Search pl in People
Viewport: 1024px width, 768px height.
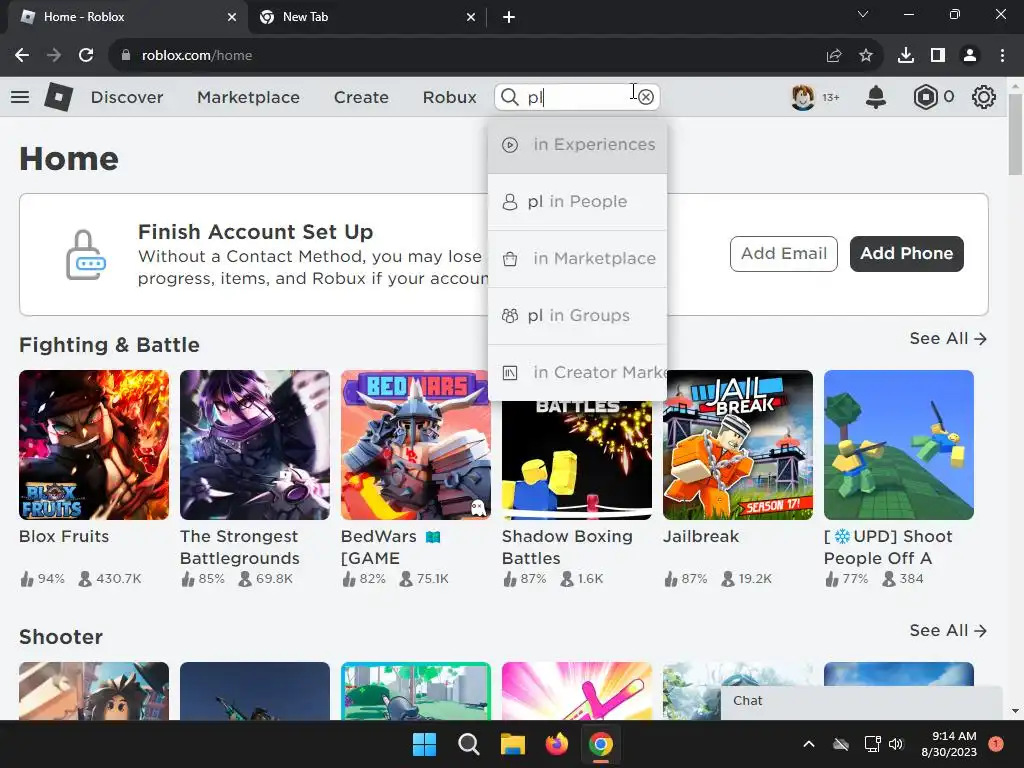[577, 202]
